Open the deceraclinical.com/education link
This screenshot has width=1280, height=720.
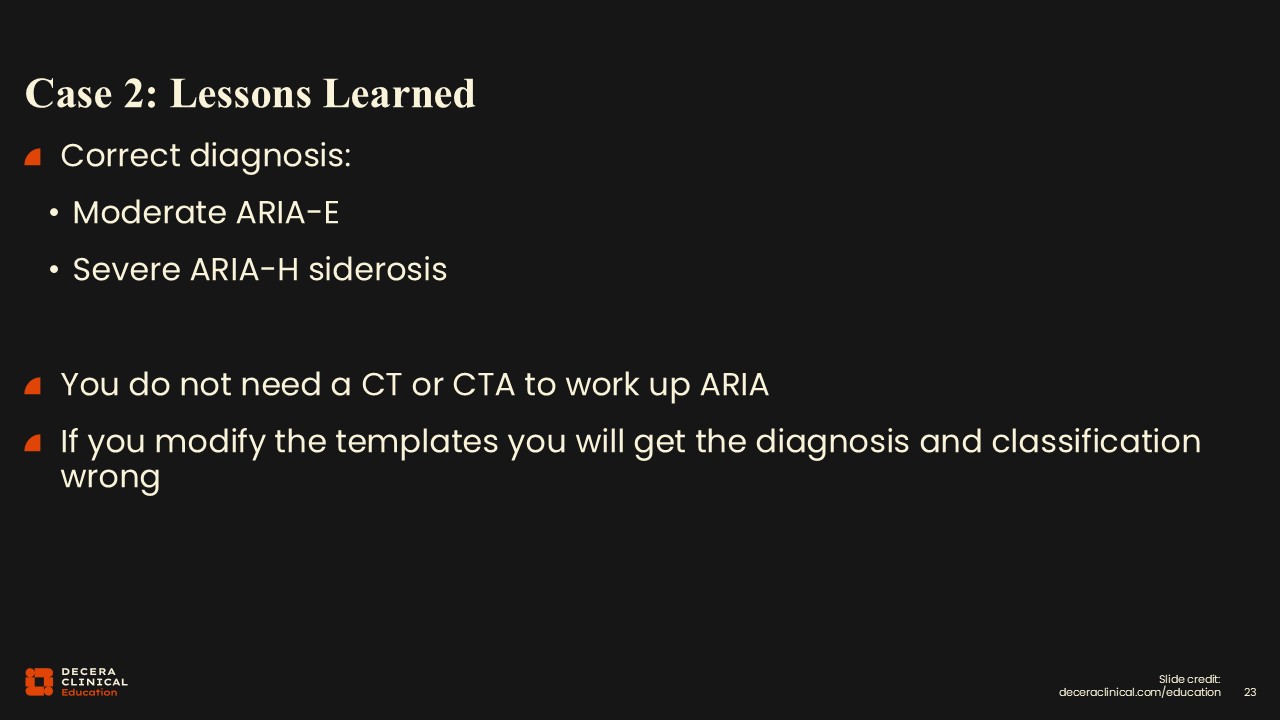pos(1139,692)
